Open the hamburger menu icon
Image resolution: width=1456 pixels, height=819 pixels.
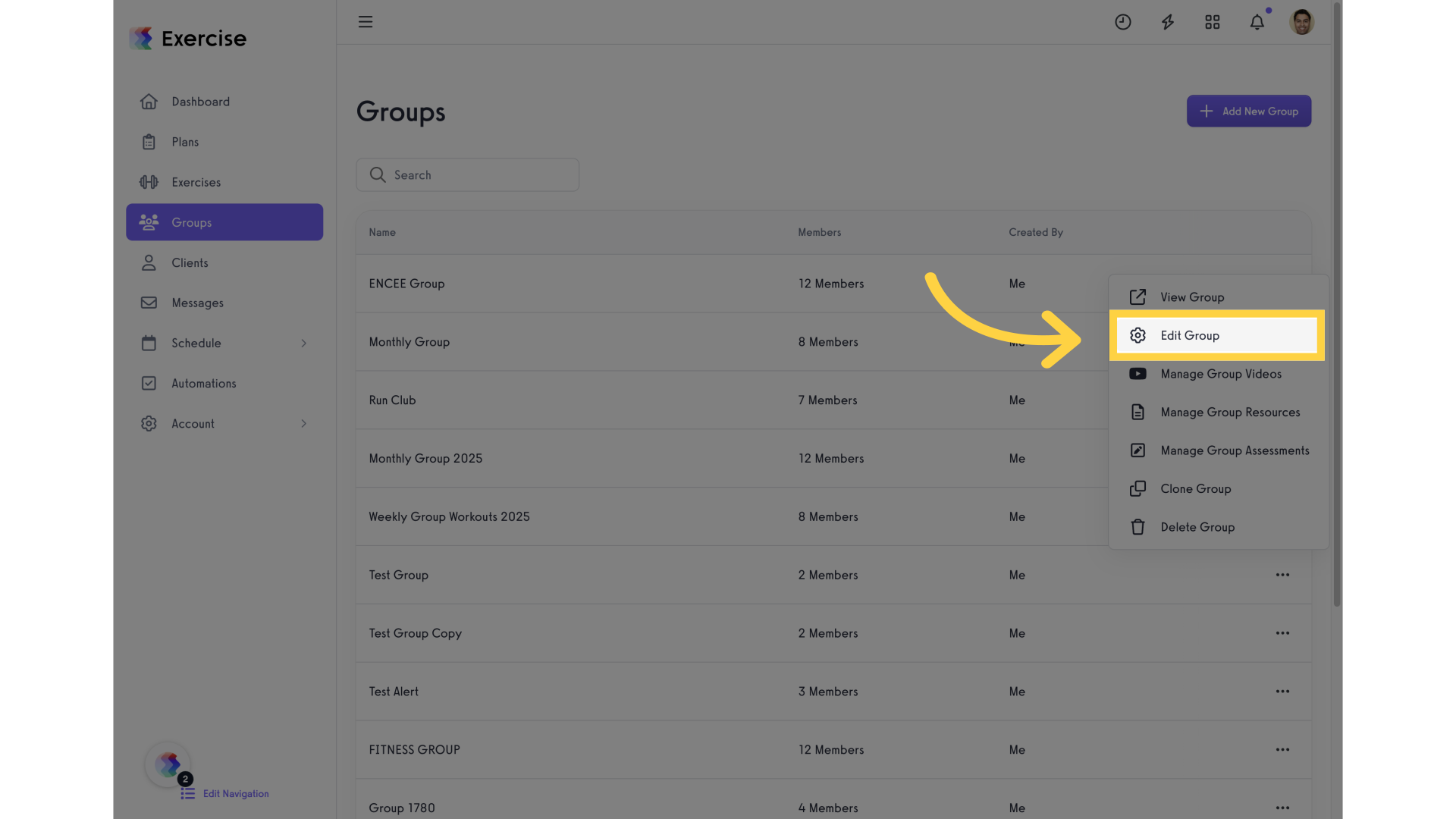click(366, 22)
